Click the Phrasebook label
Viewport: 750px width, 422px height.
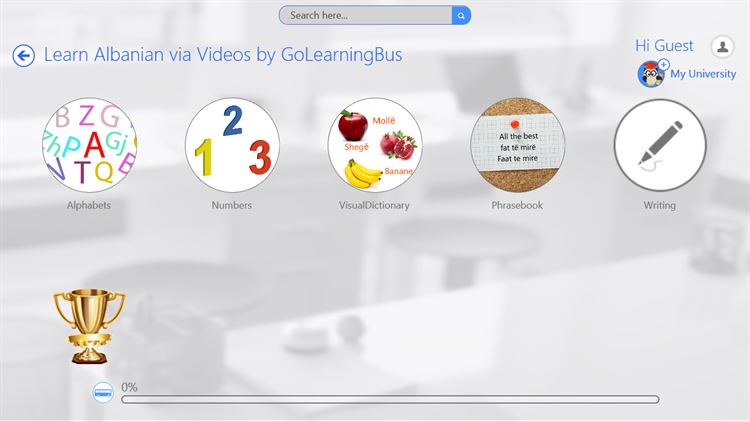[517, 205]
